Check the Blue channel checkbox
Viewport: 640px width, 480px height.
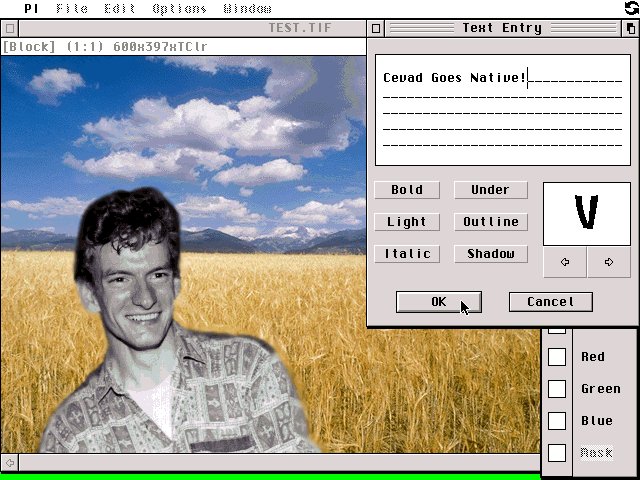click(557, 421)
